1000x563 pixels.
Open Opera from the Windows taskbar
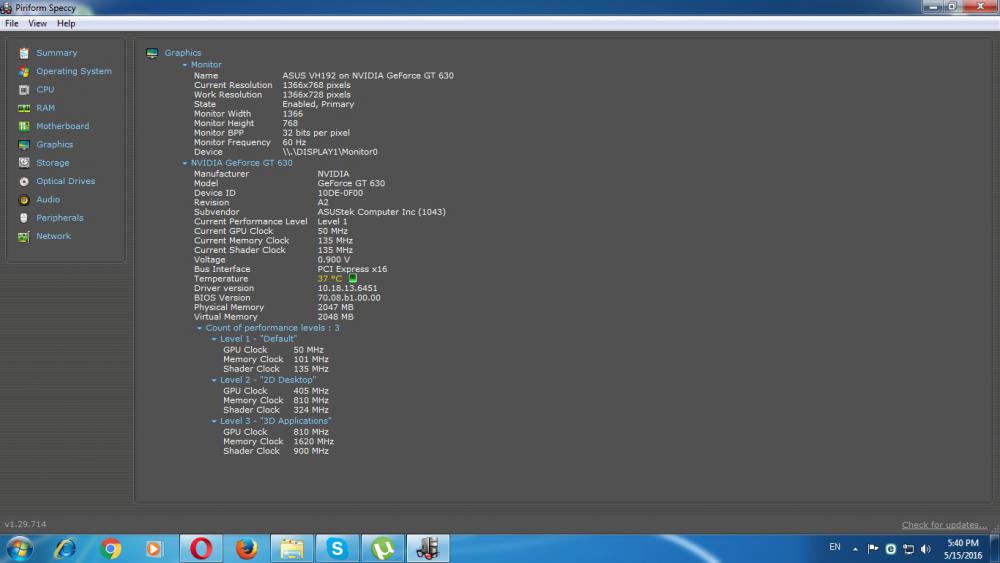point(201,548)
